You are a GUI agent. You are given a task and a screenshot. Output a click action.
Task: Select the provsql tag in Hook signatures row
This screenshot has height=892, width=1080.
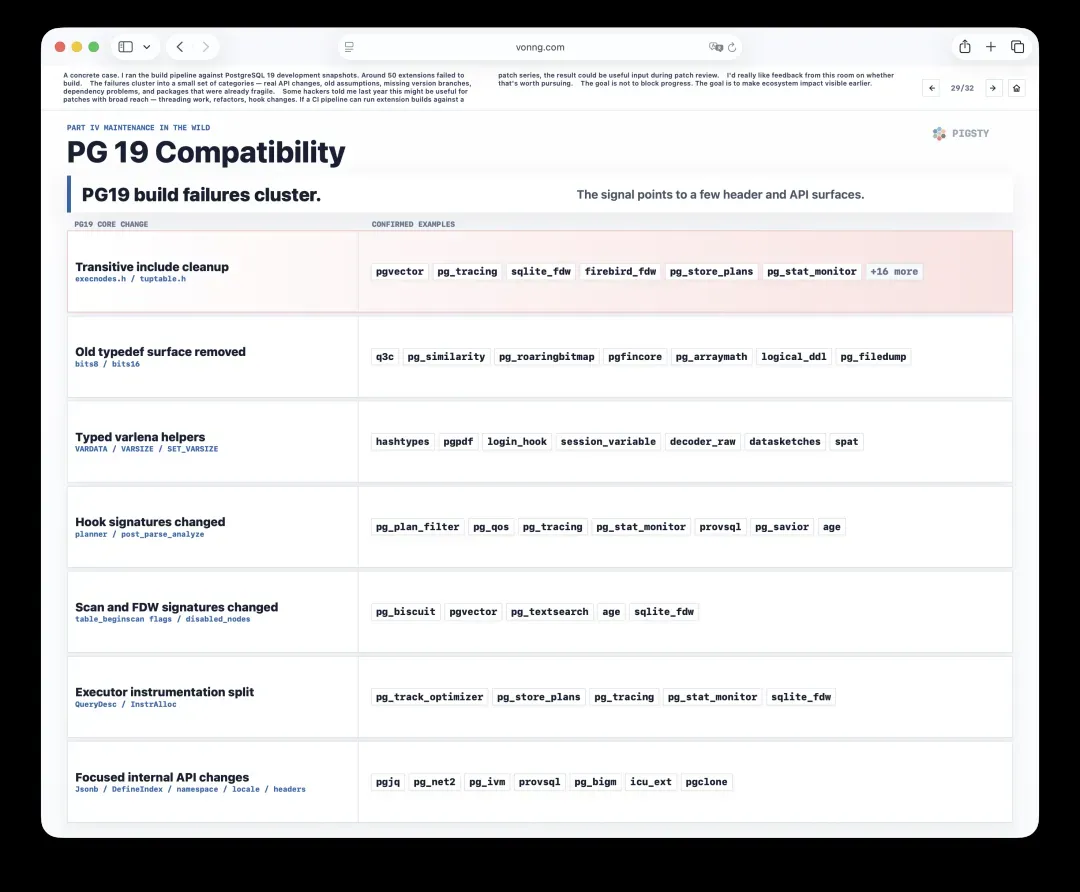(x=720, y=527)
